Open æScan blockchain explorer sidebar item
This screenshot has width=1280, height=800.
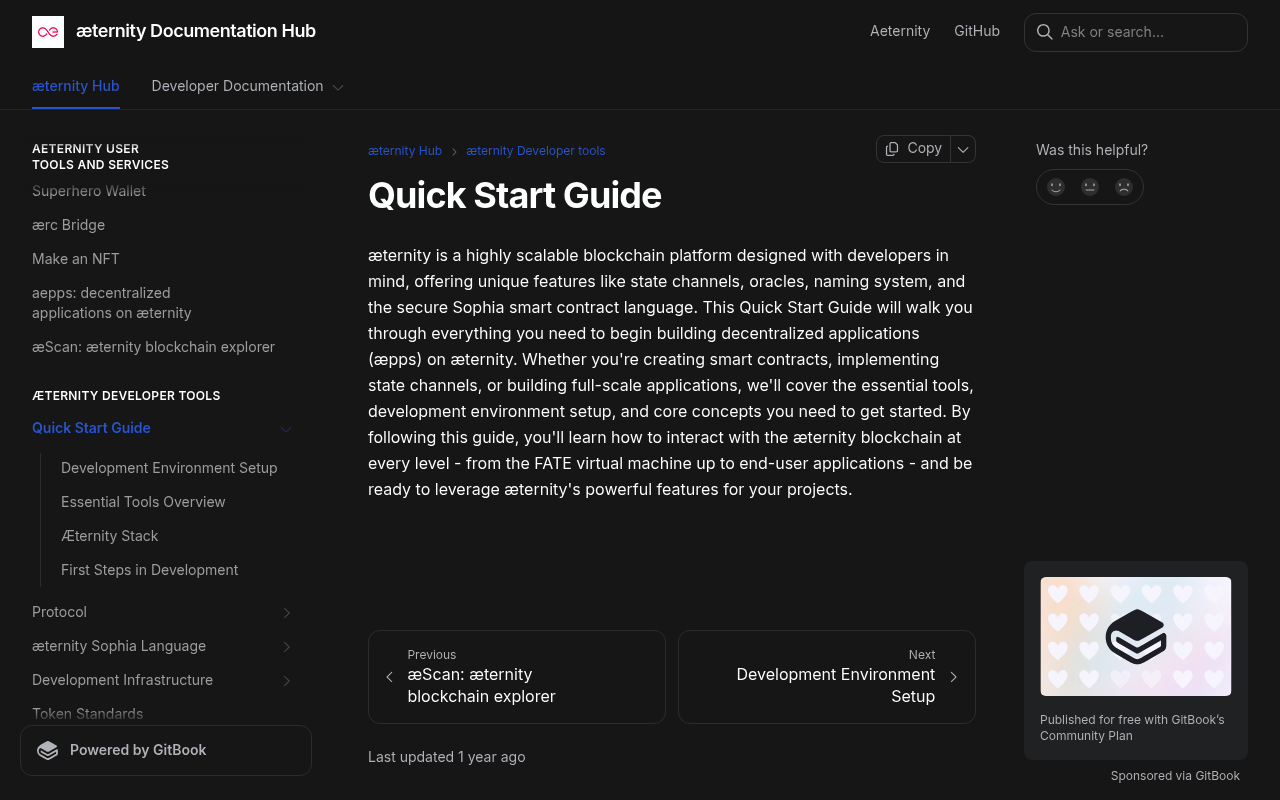(153, 347)
